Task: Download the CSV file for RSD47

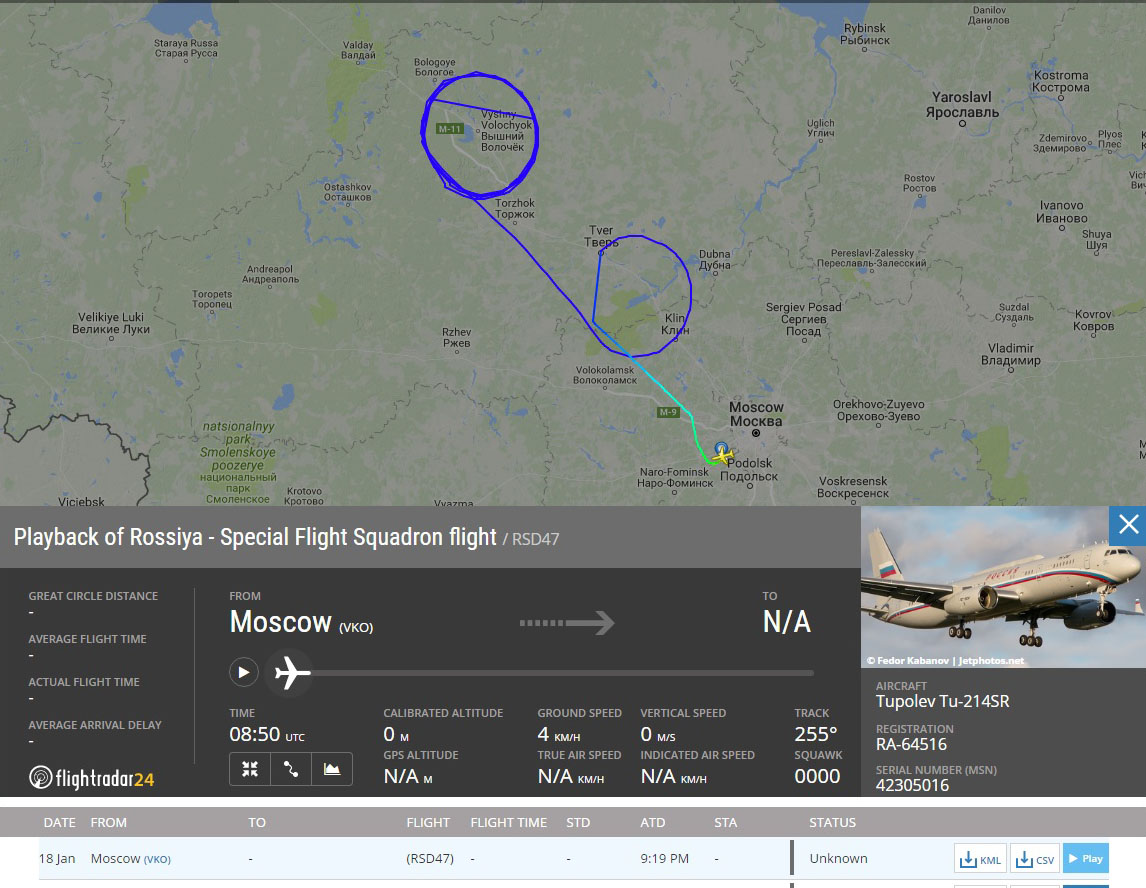Action: click(1036, 859)
